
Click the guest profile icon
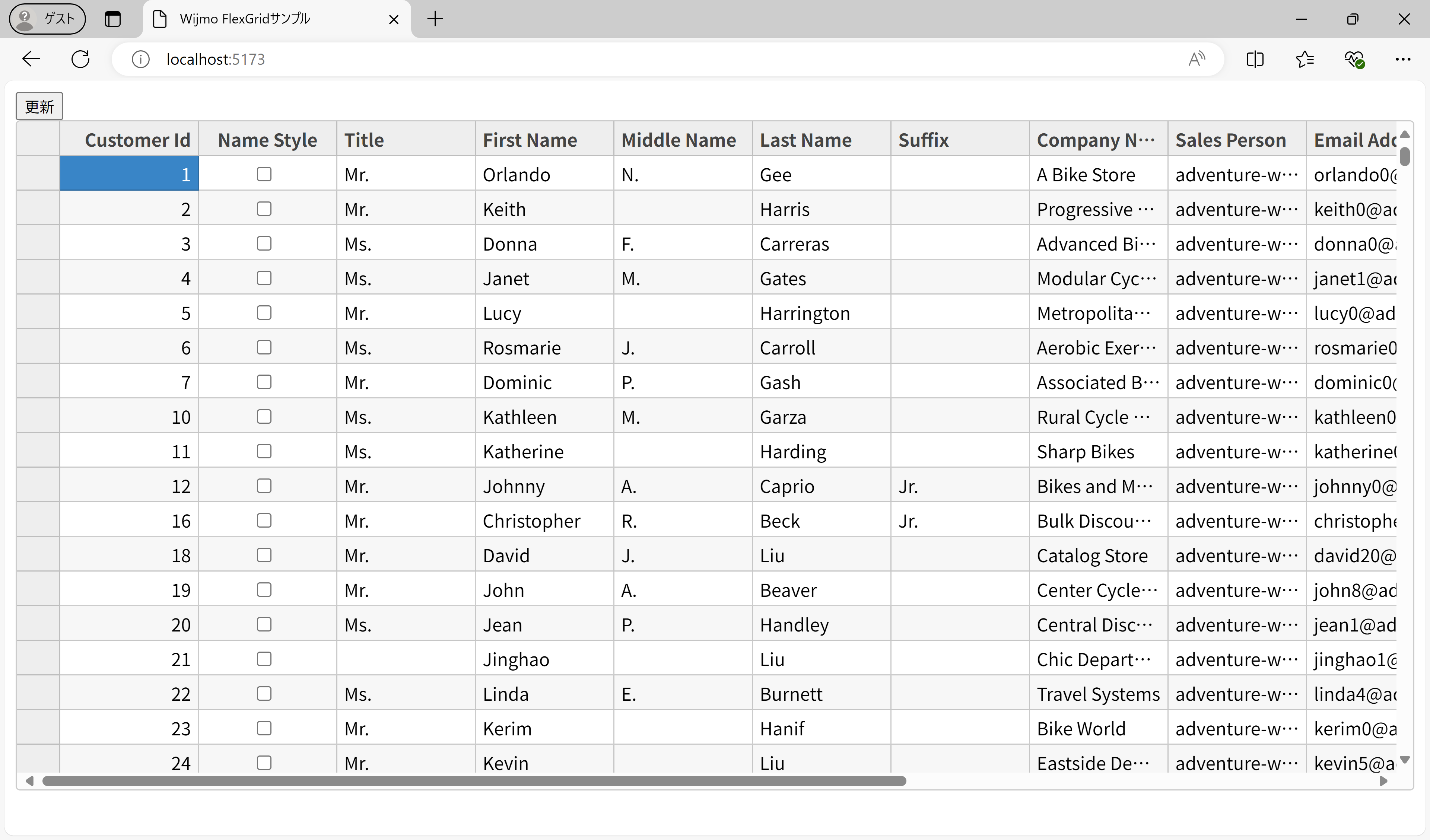[47, 19]
